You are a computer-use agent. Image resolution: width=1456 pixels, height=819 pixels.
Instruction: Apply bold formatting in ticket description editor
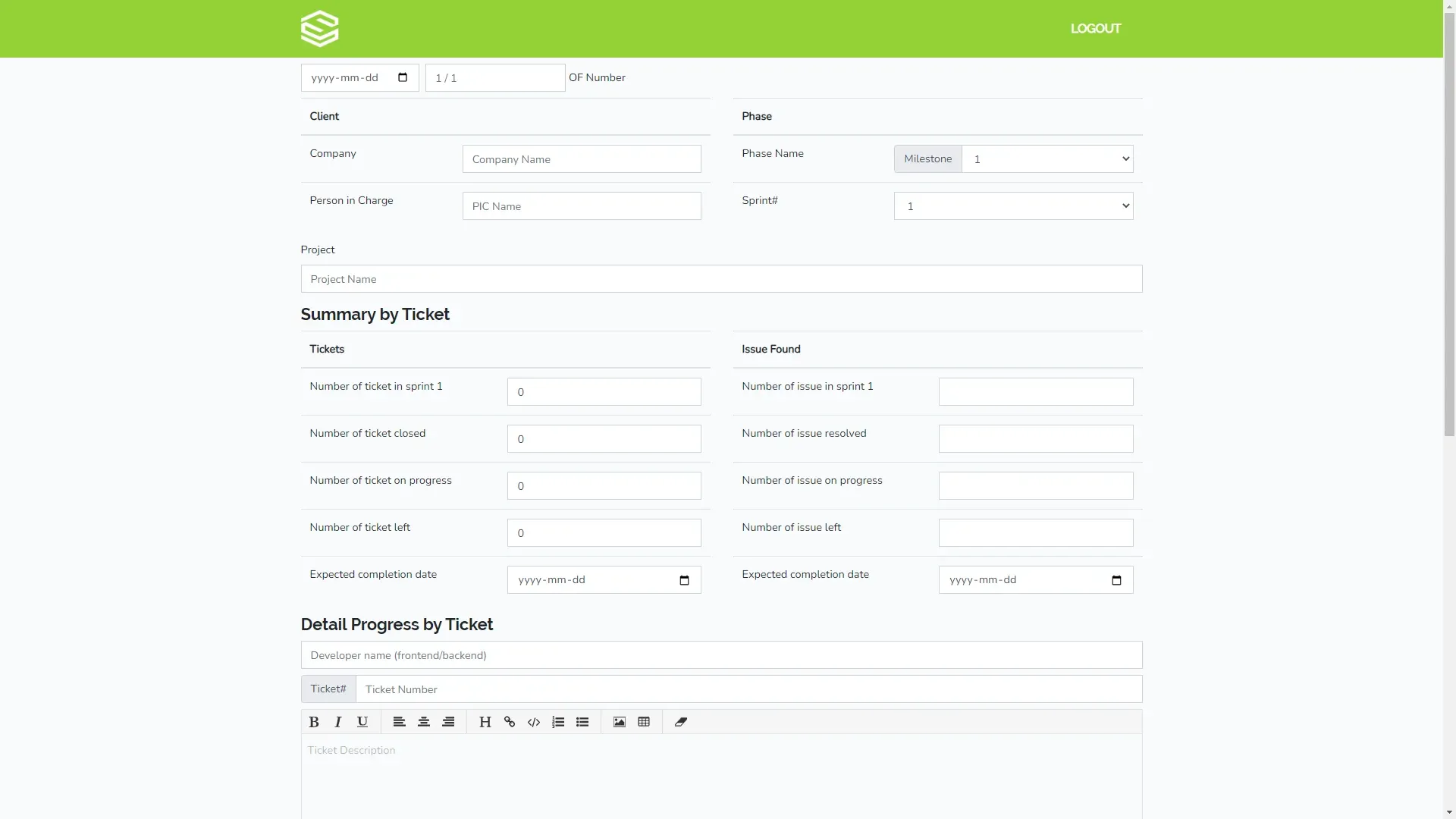313,721
